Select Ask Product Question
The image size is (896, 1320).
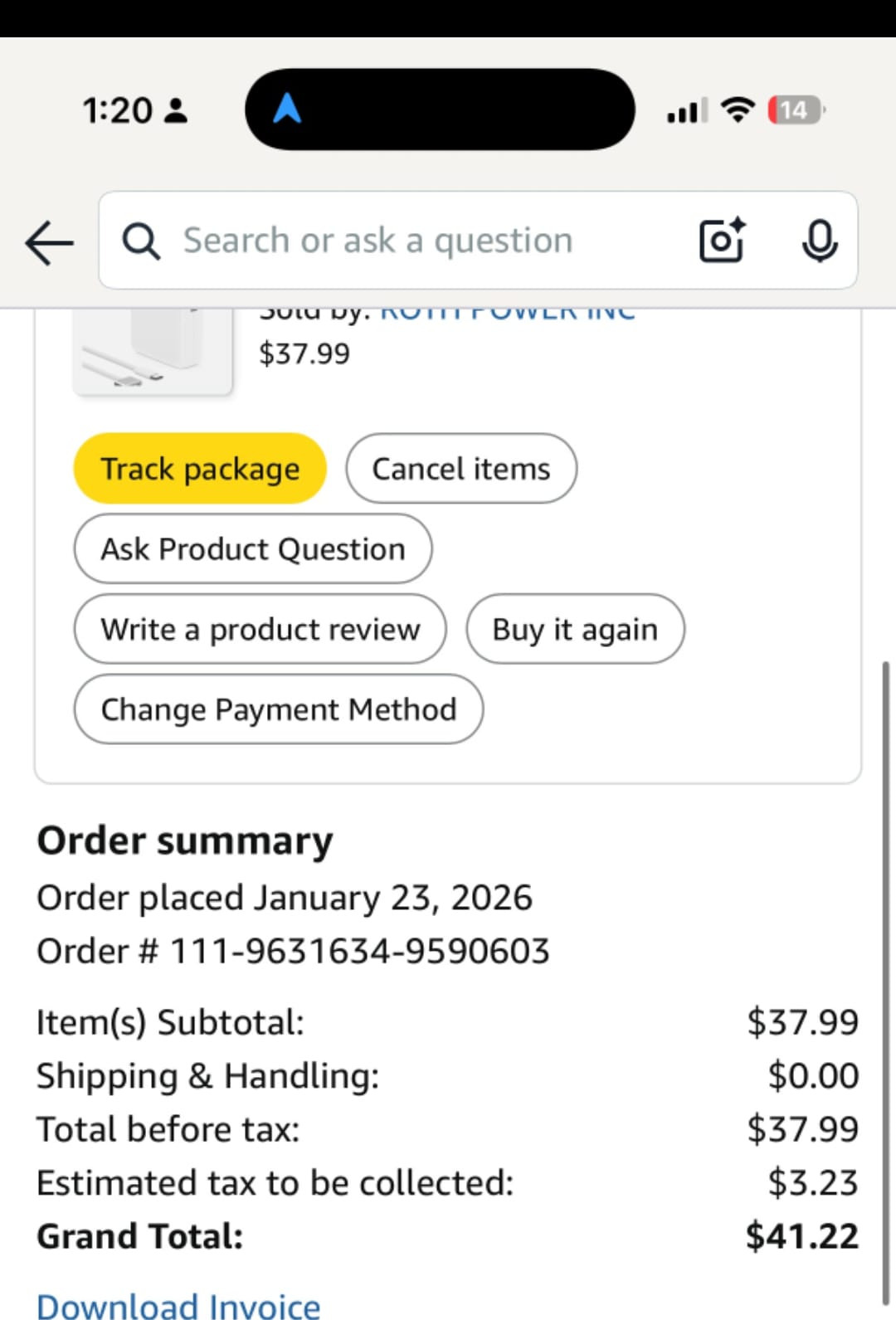(253, 549)
